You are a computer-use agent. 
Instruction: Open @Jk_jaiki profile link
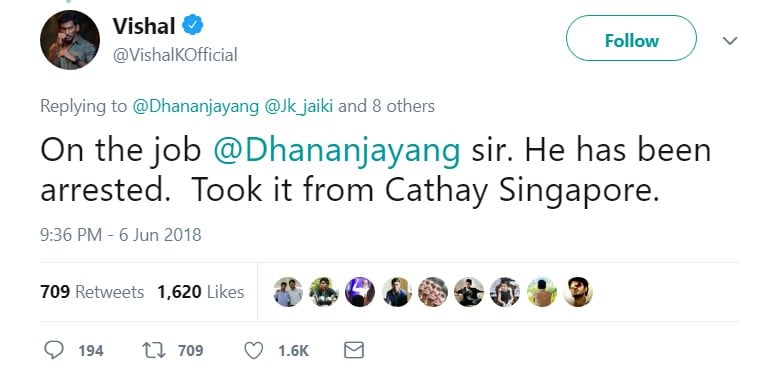[x=299, y=106]
